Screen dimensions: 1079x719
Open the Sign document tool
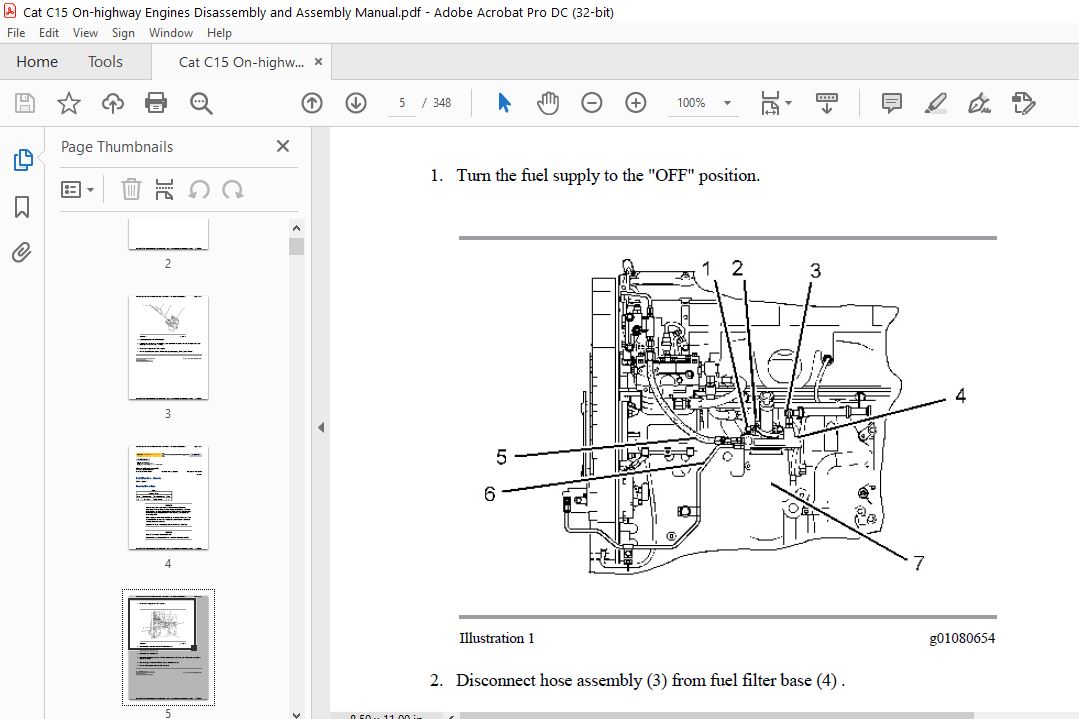pyautogui.click(x=979, y=103)
